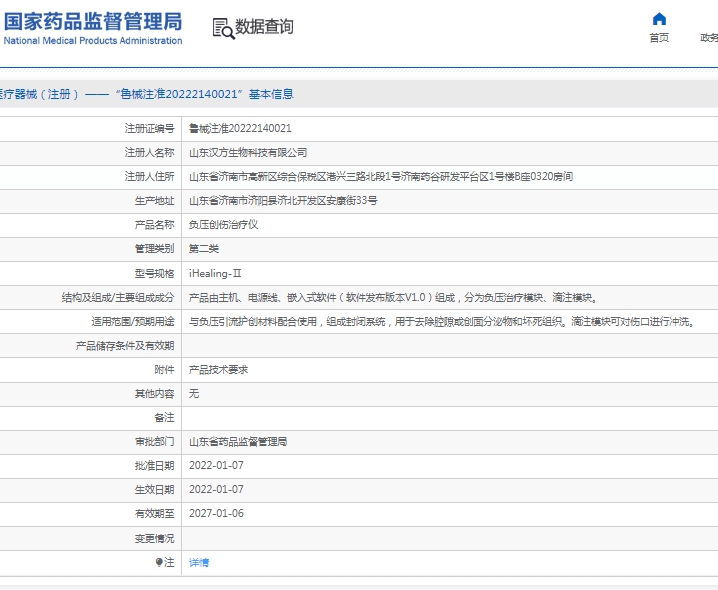
Task: Select product name 负压创伤治疗仪
Action: 223,225
